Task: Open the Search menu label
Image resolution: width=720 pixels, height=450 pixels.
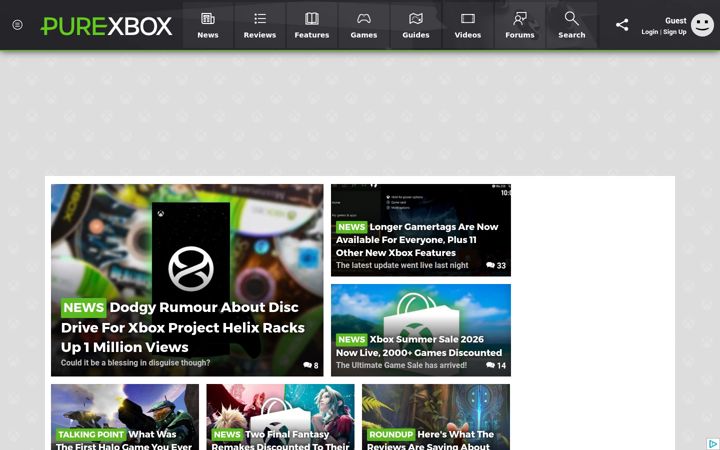Action: (572, 35)
